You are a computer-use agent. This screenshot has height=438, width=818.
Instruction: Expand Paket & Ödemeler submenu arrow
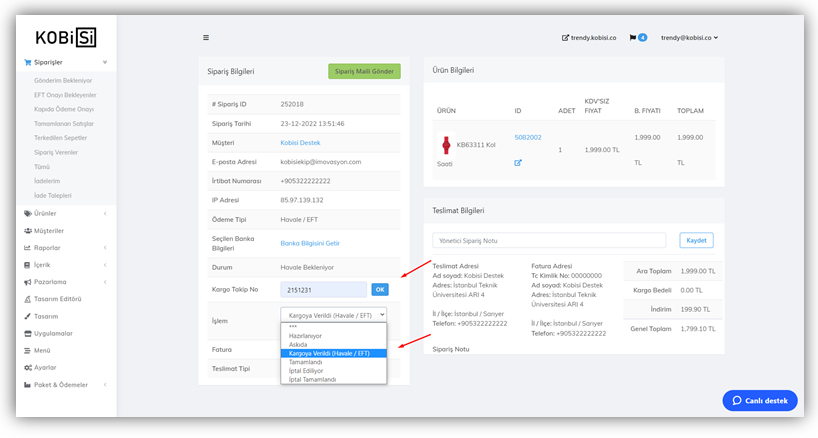pyautogui.click(x=105, y=385)
